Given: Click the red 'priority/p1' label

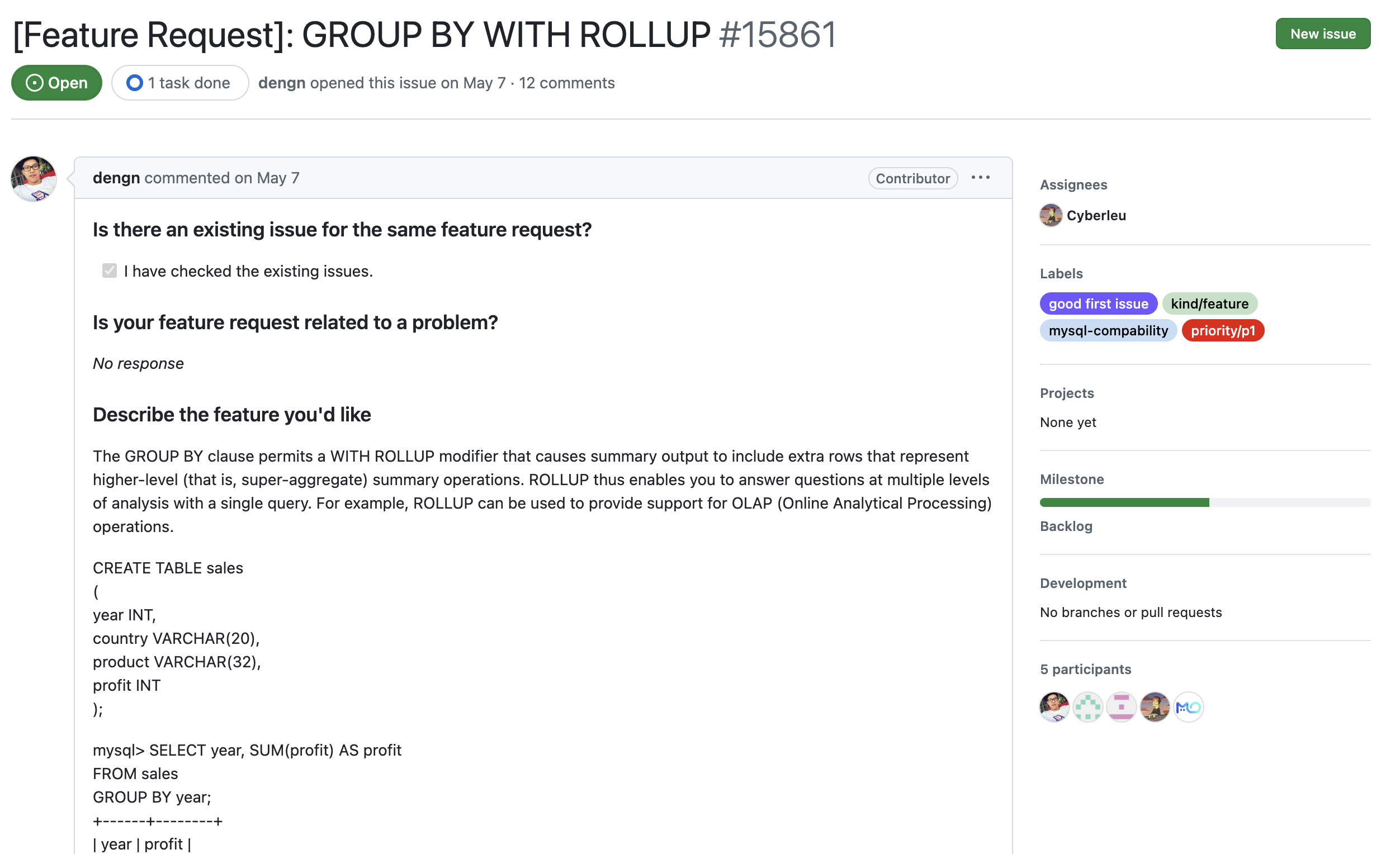Looking at the screenshot, I should coord(1222,330).
